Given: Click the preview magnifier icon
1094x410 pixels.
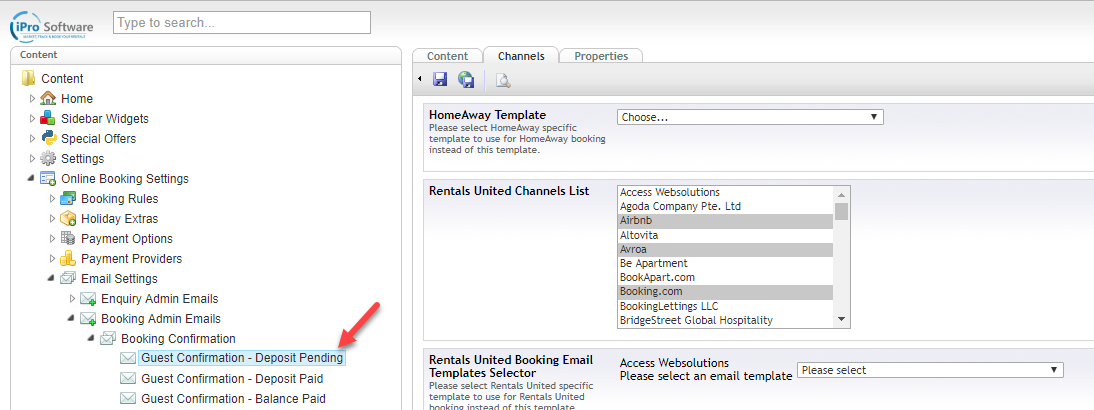Looking at the screenshot, I should click(x=503, y=80).
